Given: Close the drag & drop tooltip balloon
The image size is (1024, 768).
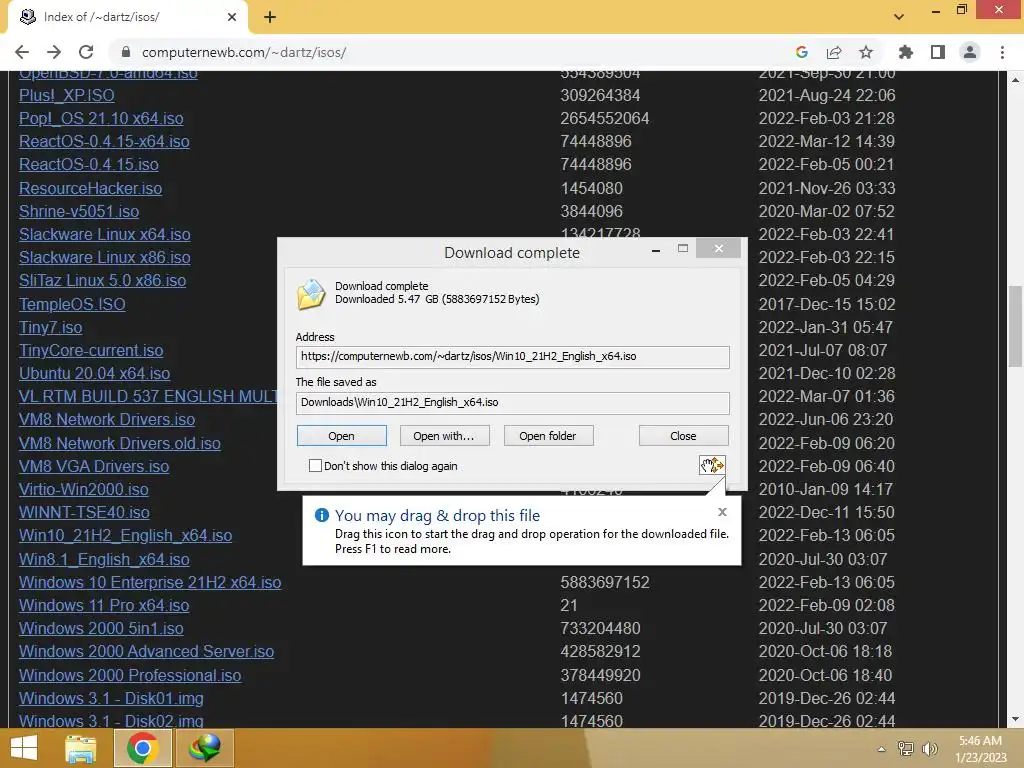Looking at the screenshot, I should tap(722, 512).
